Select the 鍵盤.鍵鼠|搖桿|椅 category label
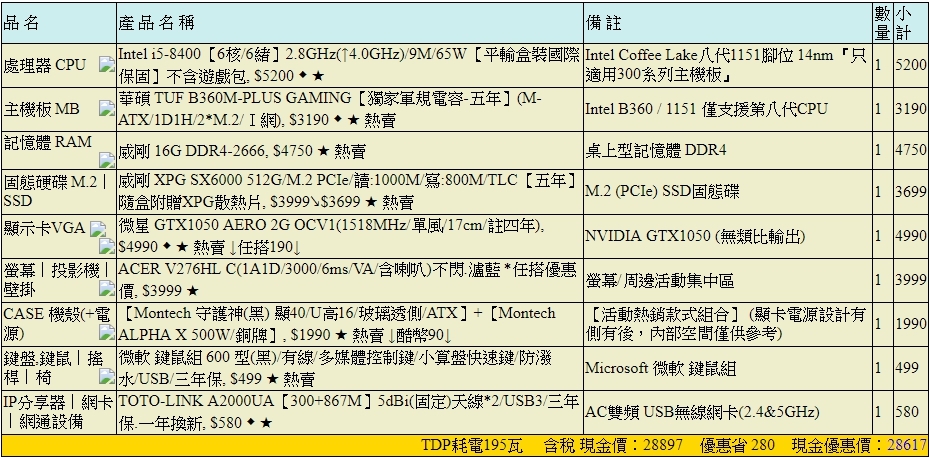929x459 pixels. click(x=55, y=367)
